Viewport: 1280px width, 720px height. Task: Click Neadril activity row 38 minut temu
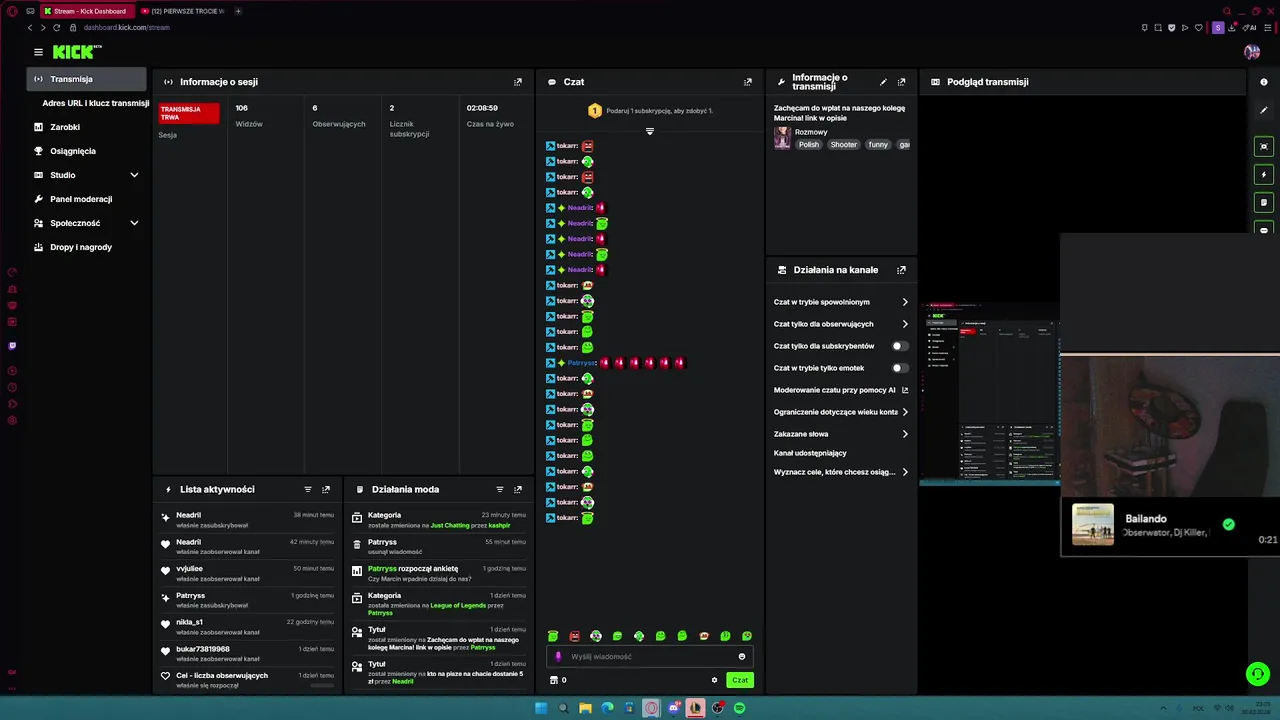point(247,519)
